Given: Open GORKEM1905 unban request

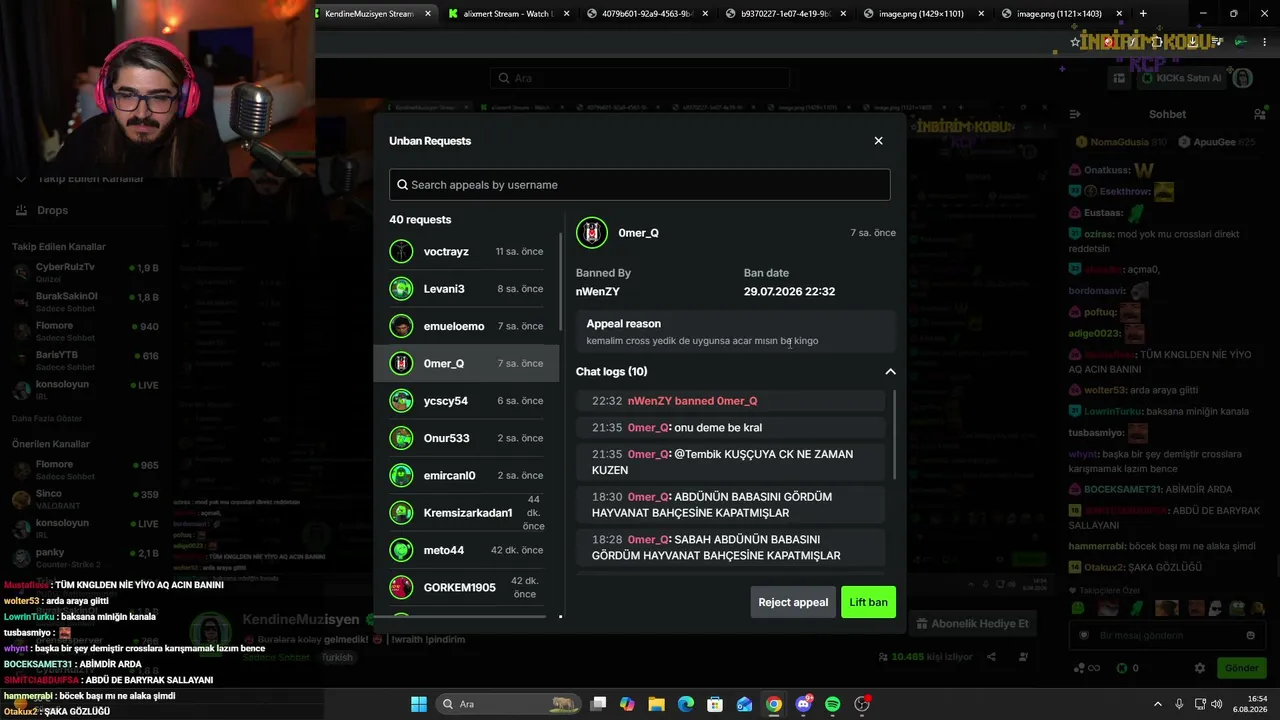Looking at the screenshot, I should click(466, 587).
